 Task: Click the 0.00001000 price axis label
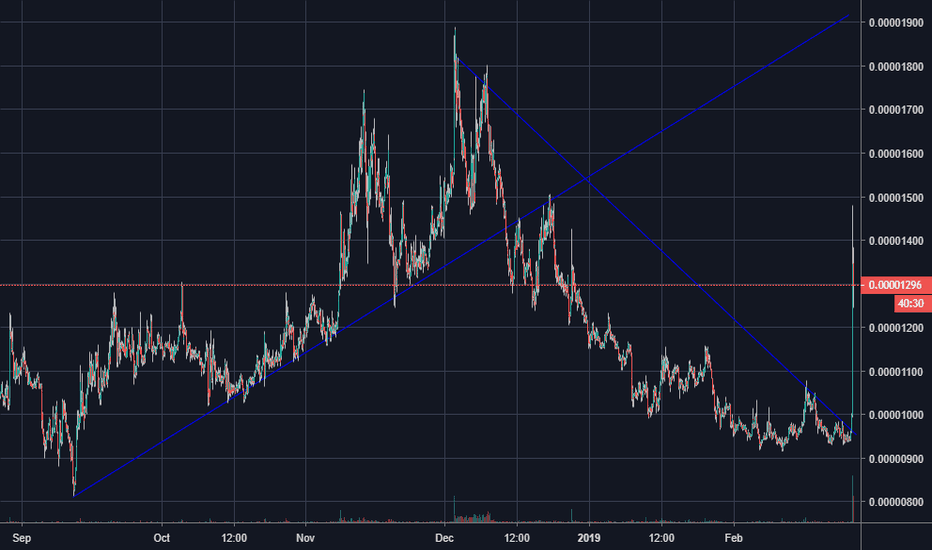896,415
